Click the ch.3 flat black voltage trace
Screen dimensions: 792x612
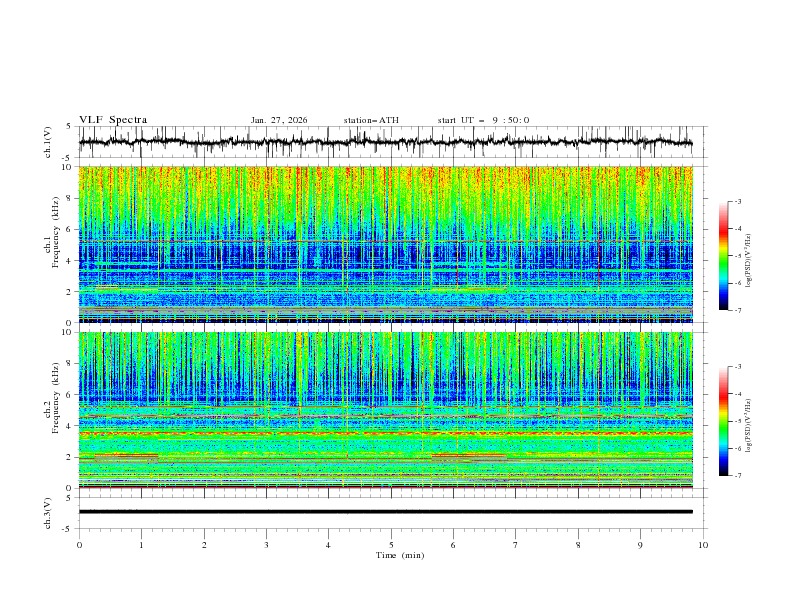pyautogui.click(x=385, y=512)
